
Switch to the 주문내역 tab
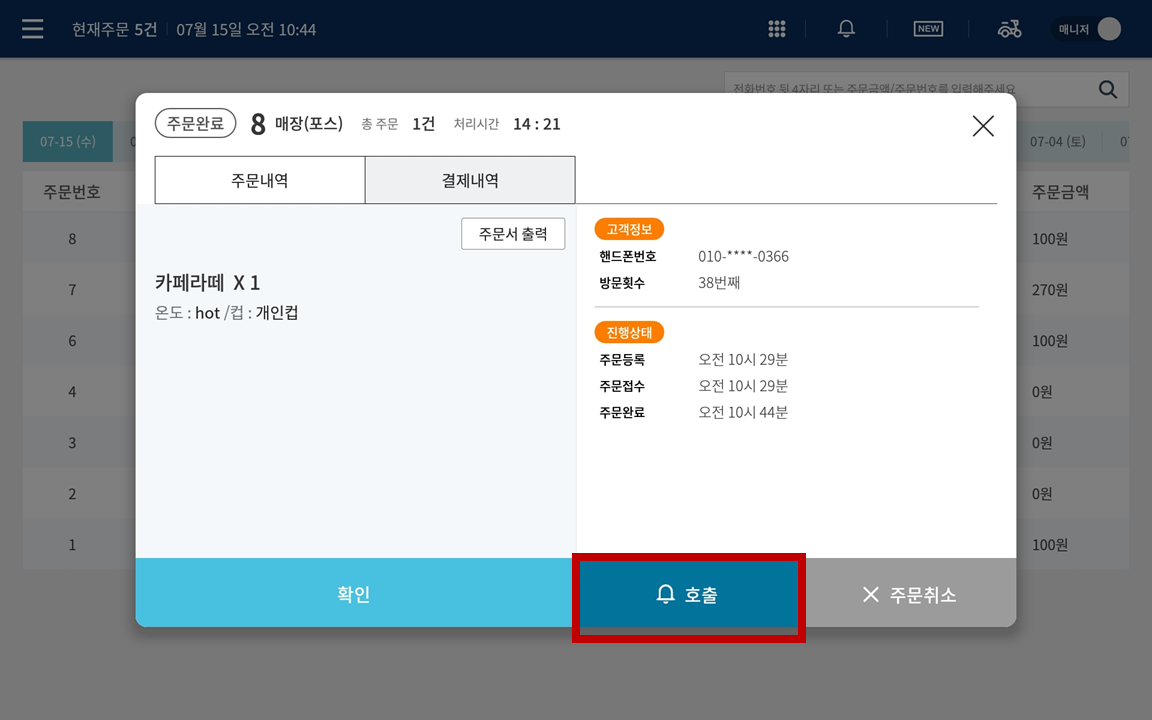coord(259,180)
